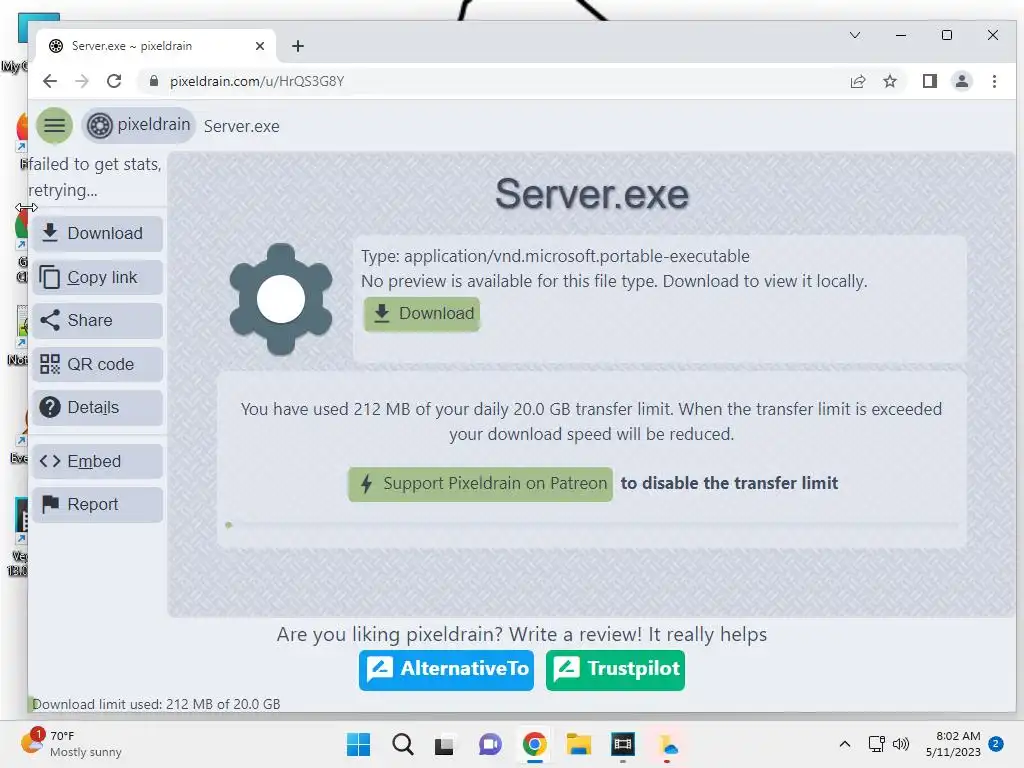The width and height of the screenshot is (1024, 768).
Task: Report this file
Action: coord(97,504)
